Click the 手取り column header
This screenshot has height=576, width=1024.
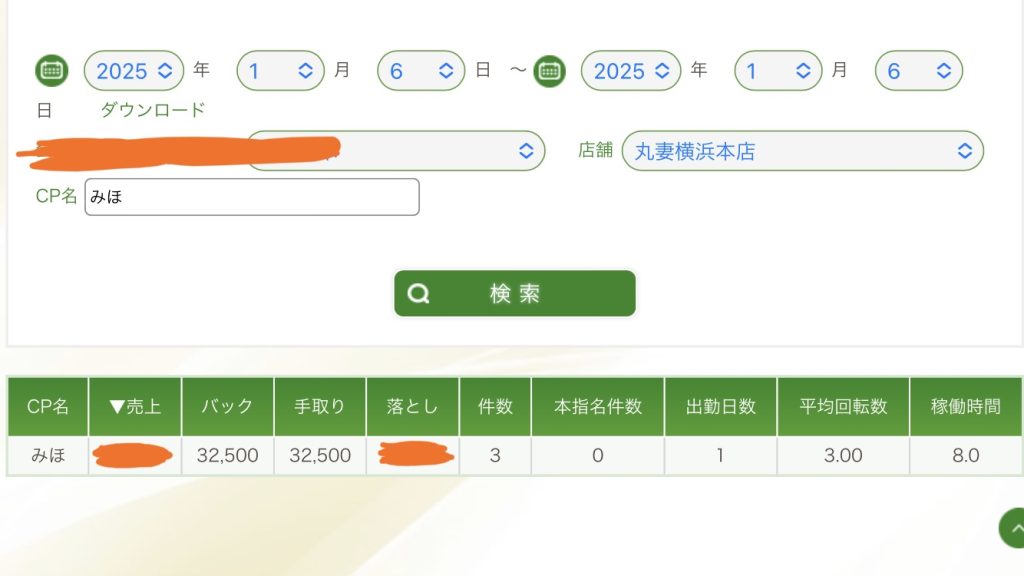tap(320, 407)
